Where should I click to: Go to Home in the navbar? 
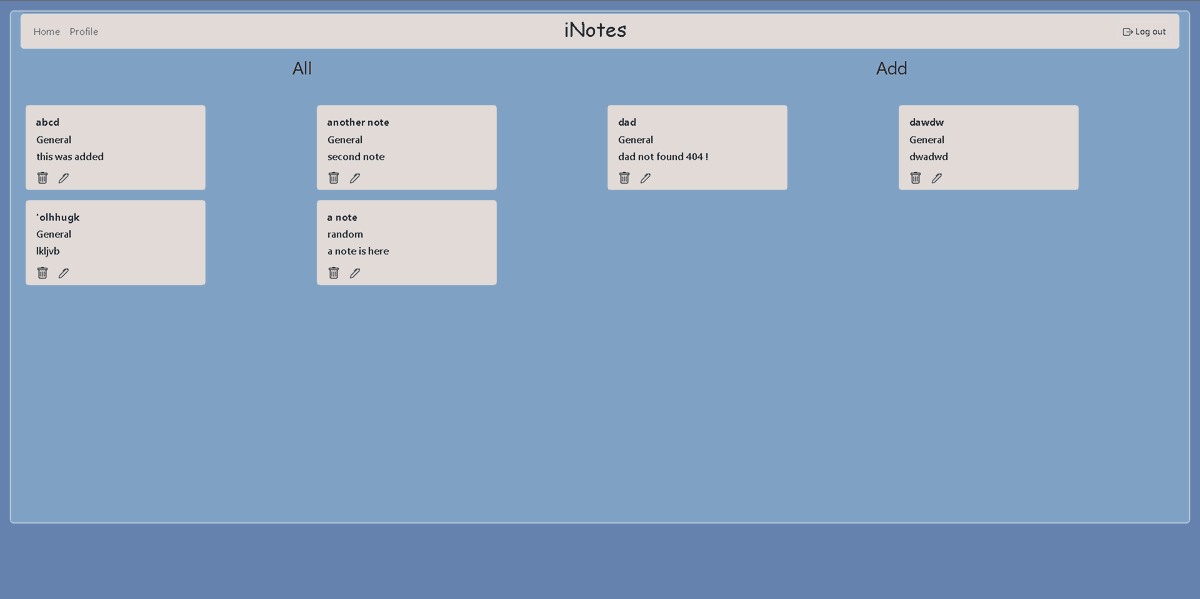point(47,32)
